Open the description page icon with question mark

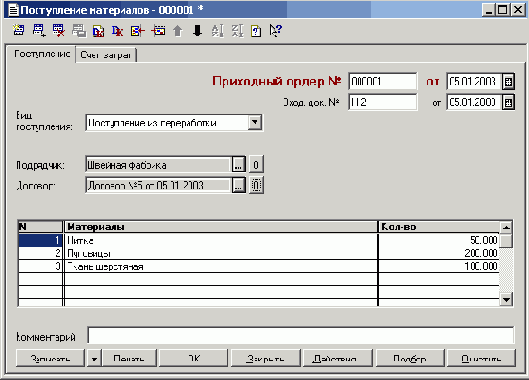click(x=256, y=31)
